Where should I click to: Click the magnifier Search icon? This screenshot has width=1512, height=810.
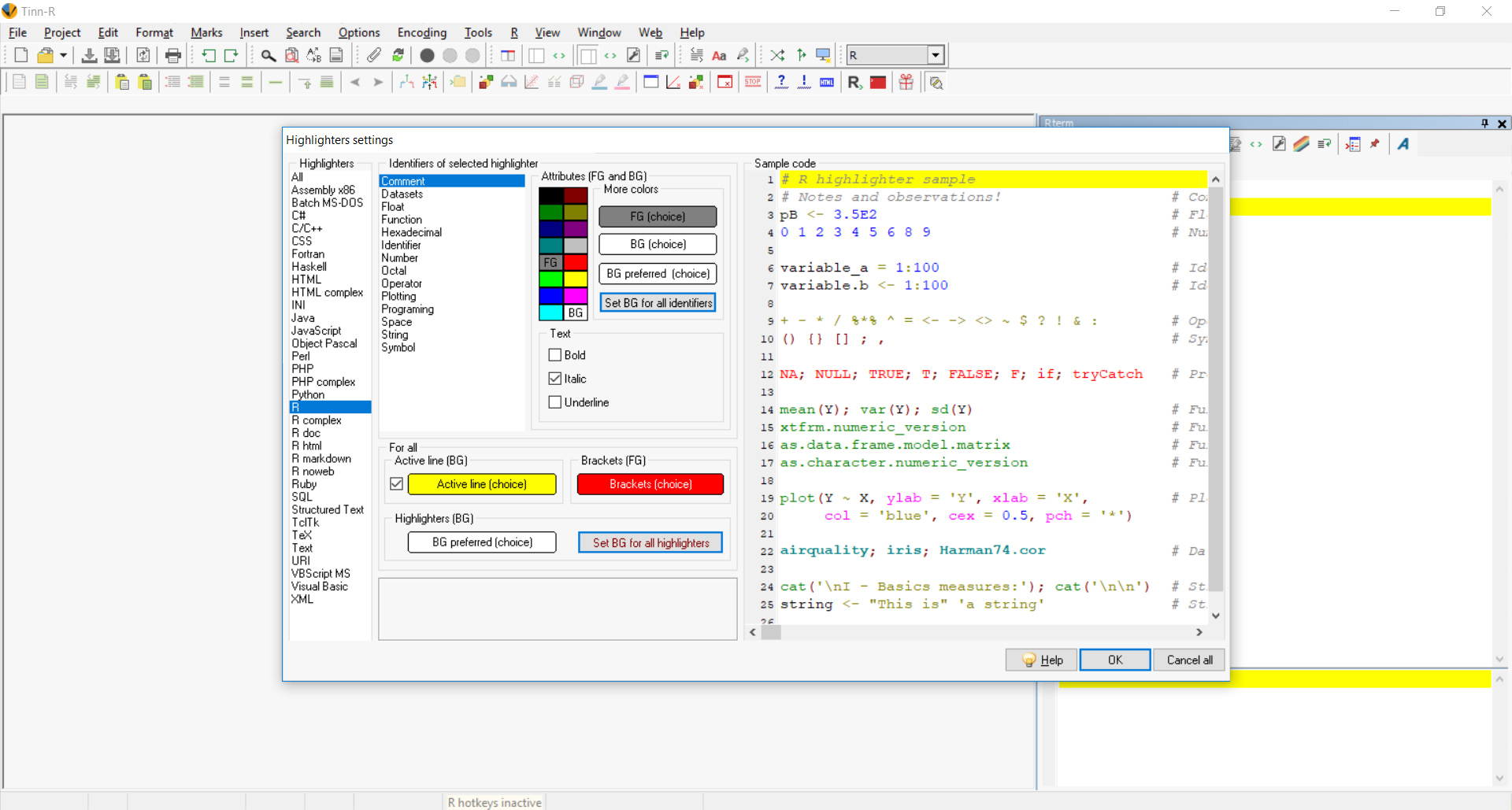269,55
